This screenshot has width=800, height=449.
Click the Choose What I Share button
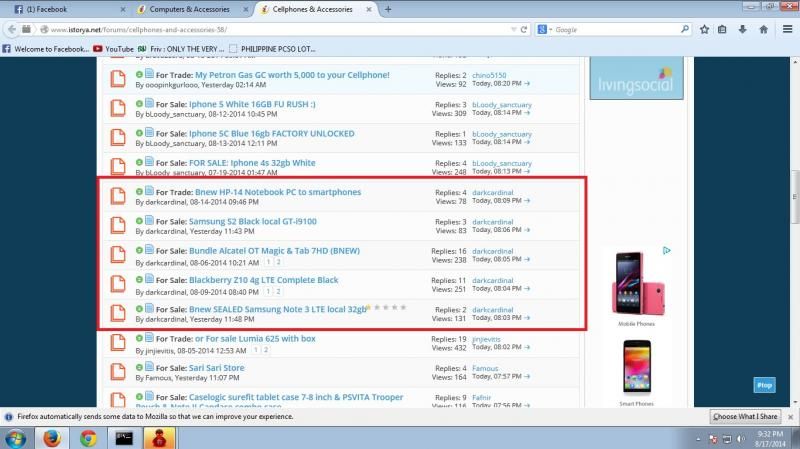[745, 416]
